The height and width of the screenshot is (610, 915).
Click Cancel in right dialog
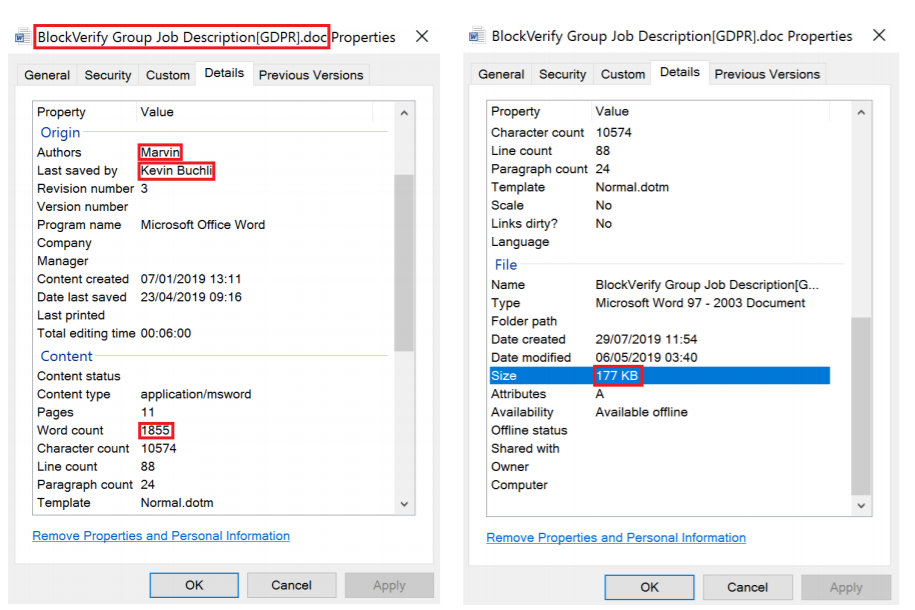(x=748, y=587)
